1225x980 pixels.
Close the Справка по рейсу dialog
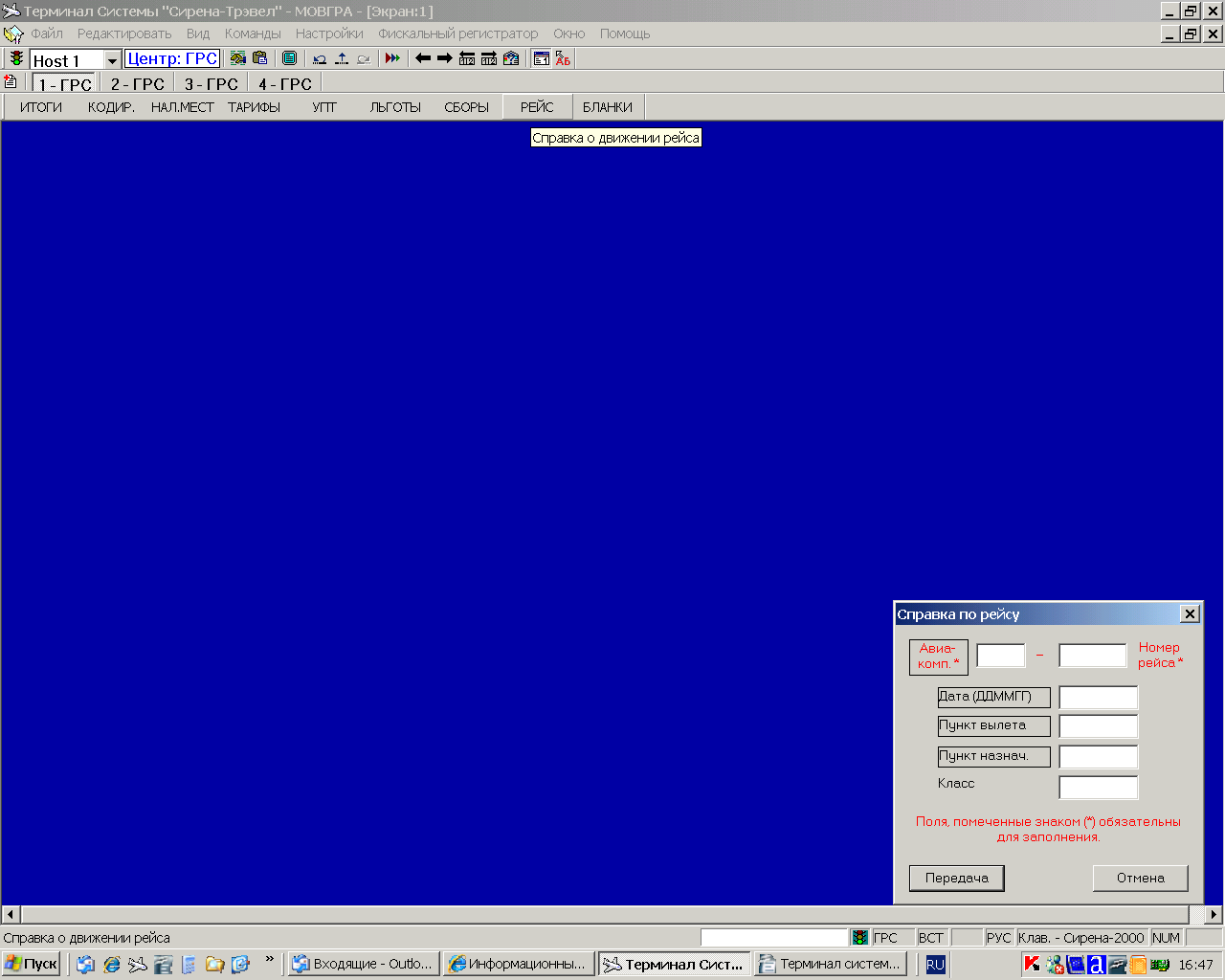coord(1190,614)
